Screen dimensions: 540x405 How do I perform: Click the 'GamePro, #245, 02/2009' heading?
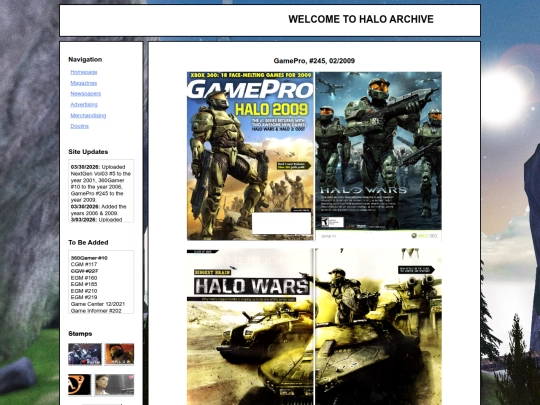314,61
